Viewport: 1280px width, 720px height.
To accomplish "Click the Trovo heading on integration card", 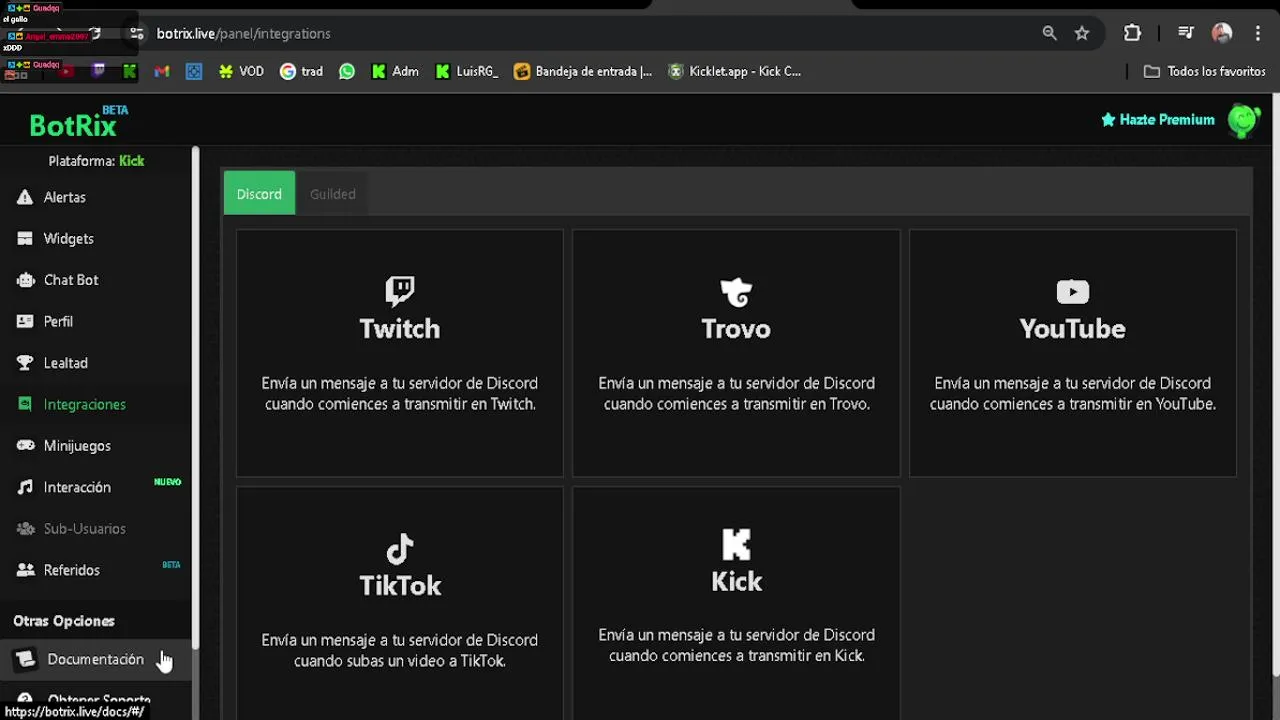I will point(736,329).
